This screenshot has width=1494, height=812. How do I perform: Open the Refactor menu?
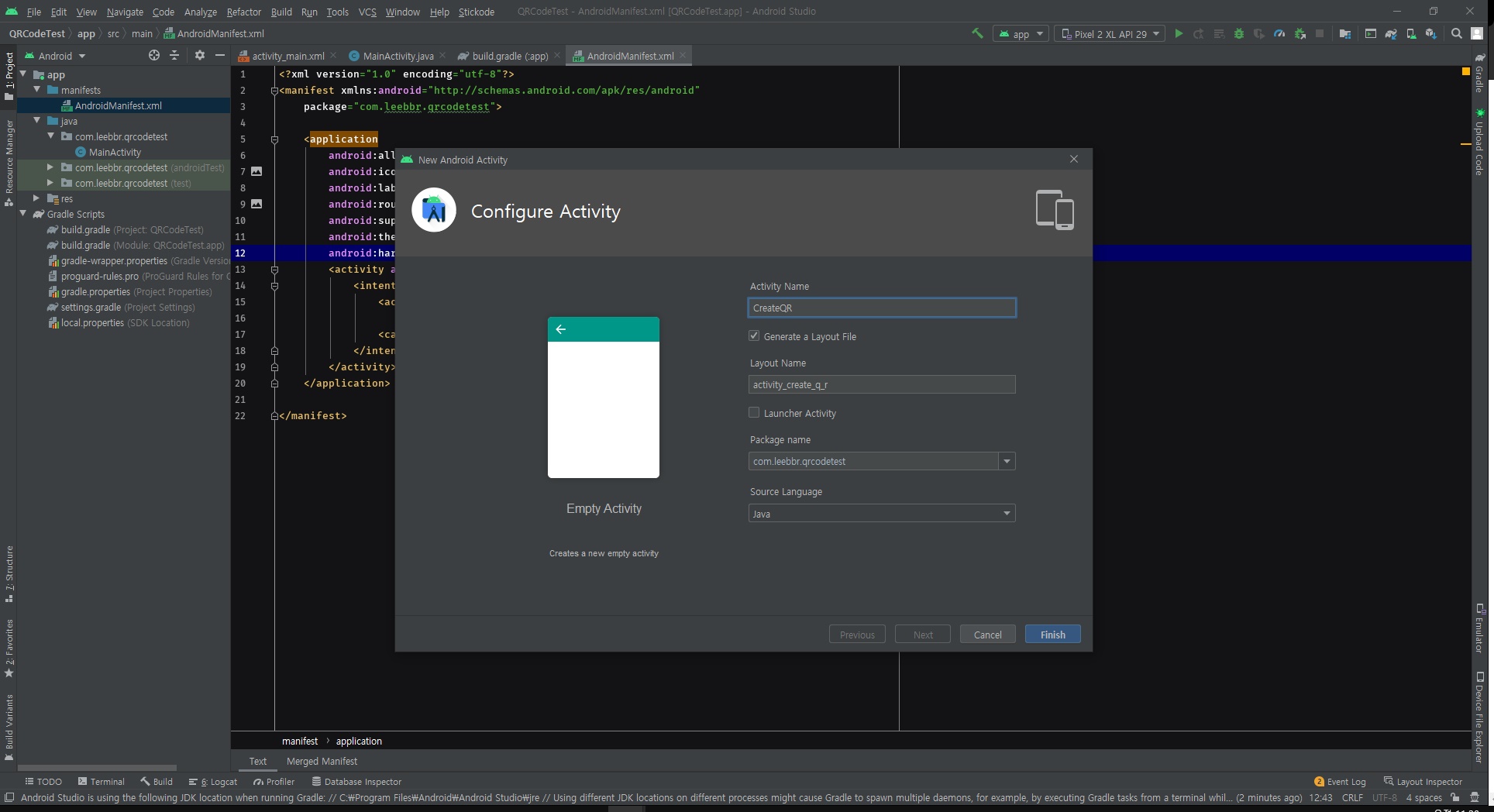tap(243, 12)
